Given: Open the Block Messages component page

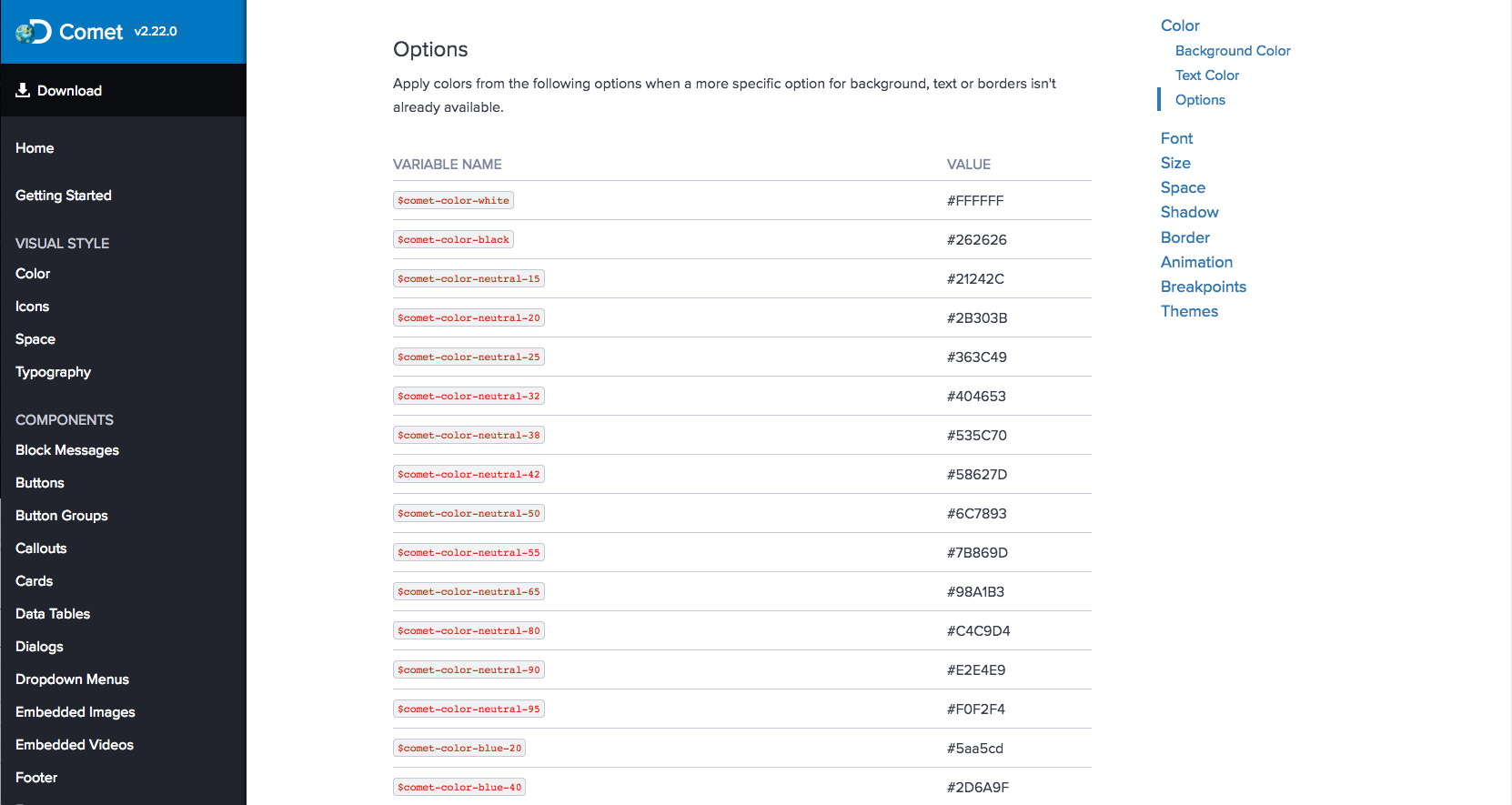Looking at the screenshot, I should 67,450.
